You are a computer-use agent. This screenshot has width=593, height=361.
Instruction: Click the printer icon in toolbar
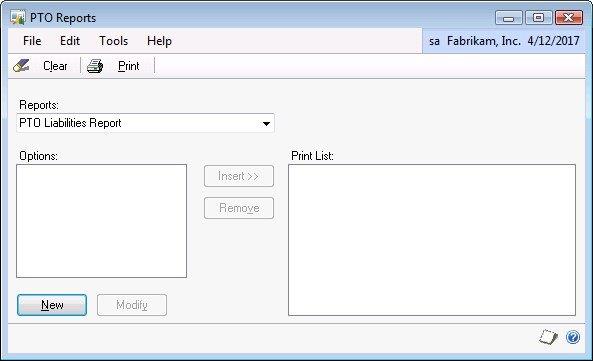[x=95, y=66]
